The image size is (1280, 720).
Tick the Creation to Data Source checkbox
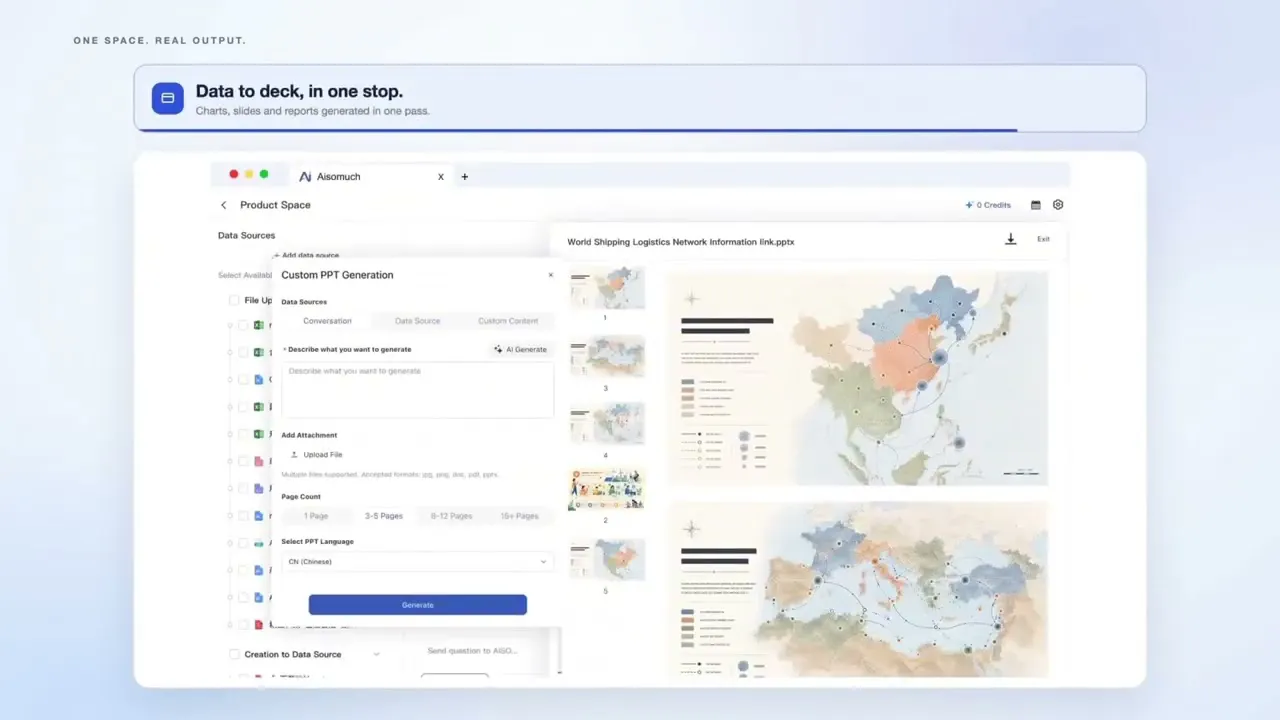(x=234, y=654)
